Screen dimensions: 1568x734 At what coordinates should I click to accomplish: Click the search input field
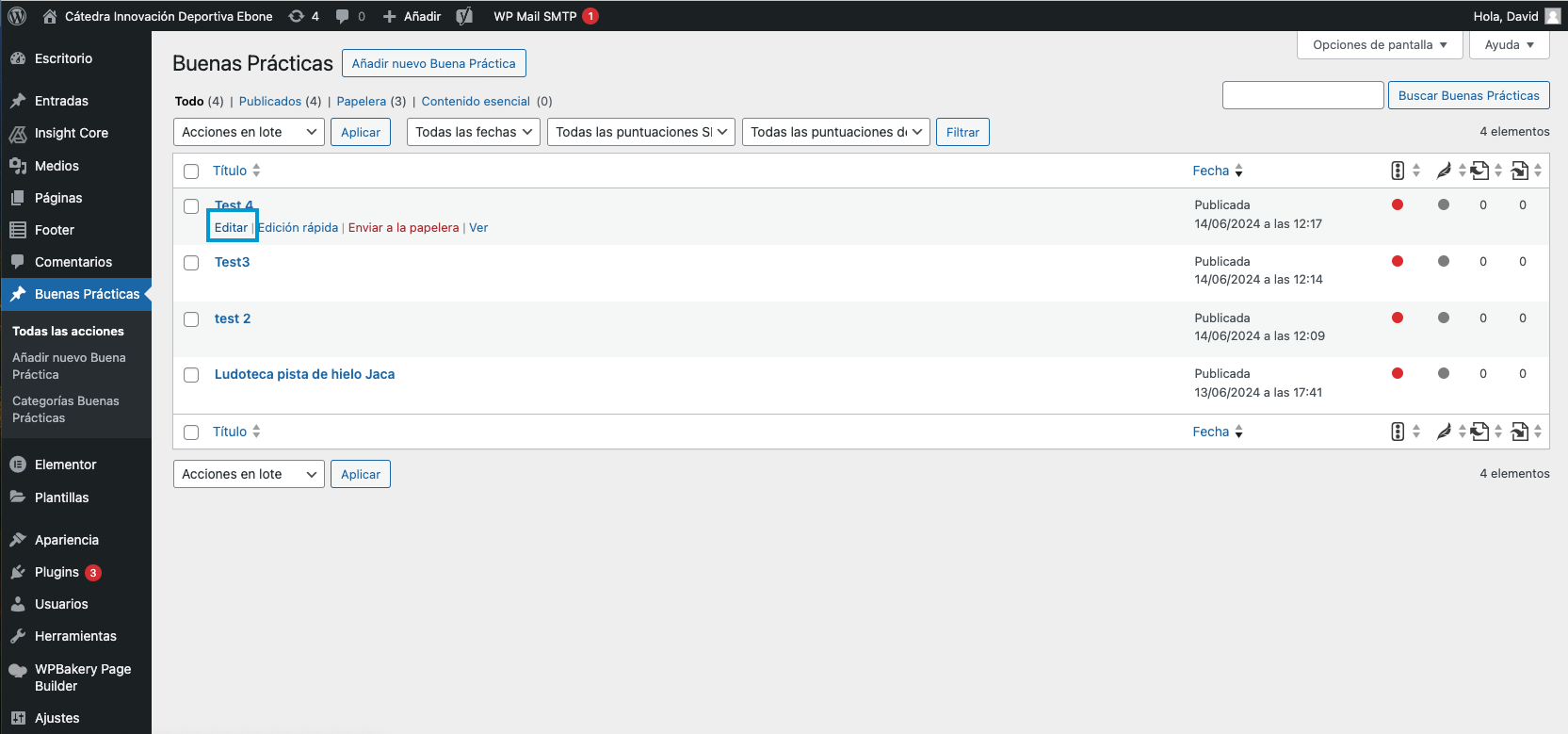tap(1302, 95)
